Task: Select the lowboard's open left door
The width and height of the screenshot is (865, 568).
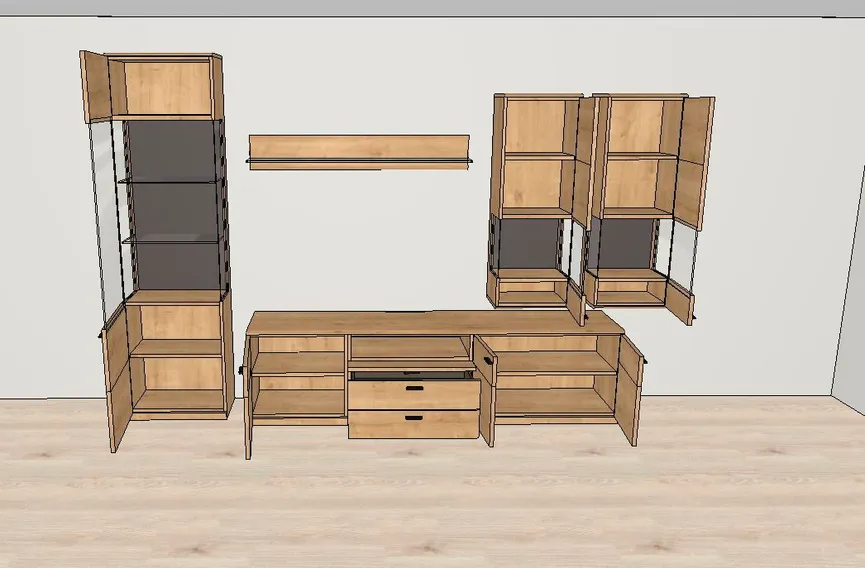Action: 248,397
